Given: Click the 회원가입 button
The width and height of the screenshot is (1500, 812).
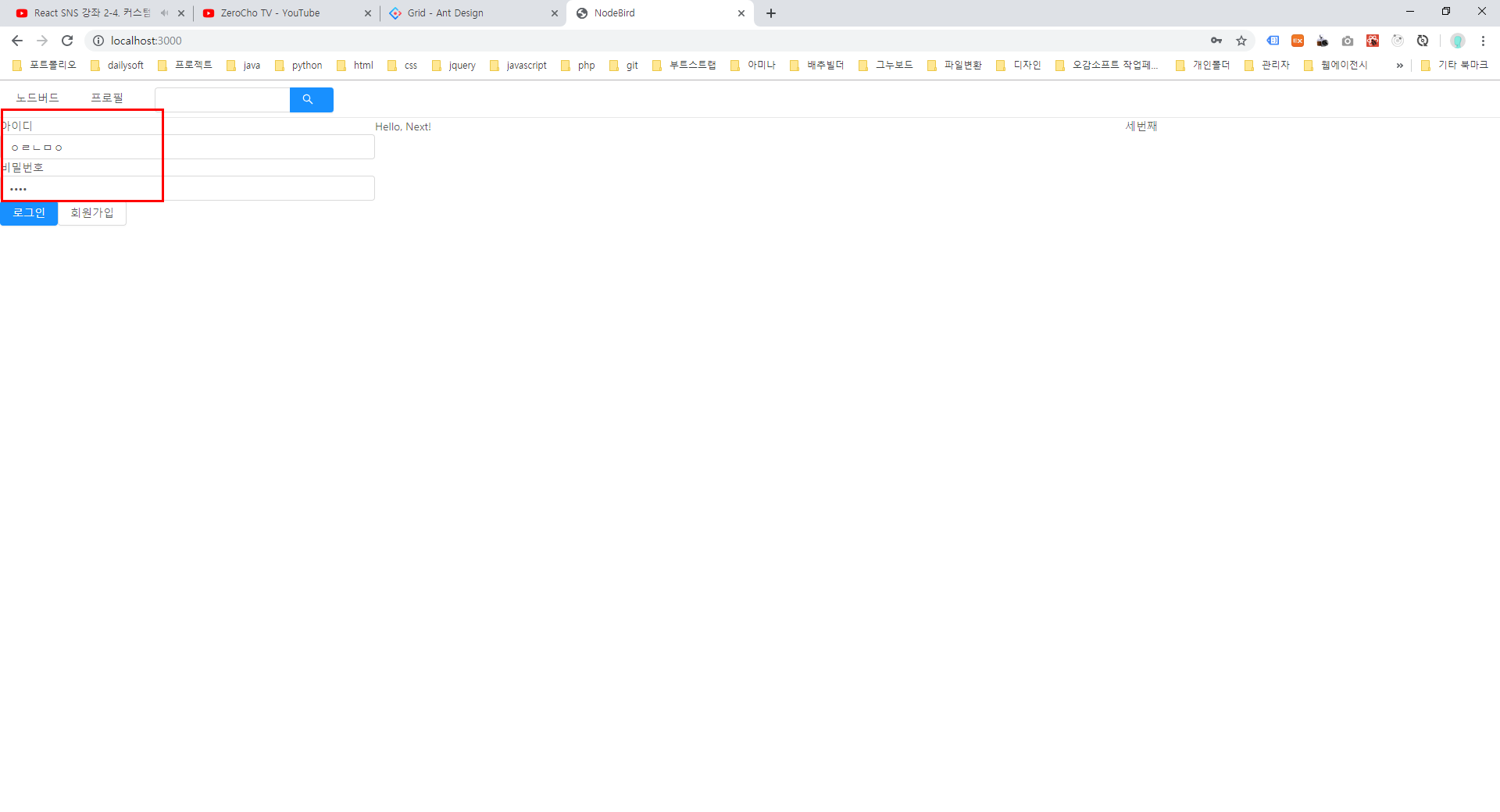Looking at the screenshot, I should tap(92, 213).
